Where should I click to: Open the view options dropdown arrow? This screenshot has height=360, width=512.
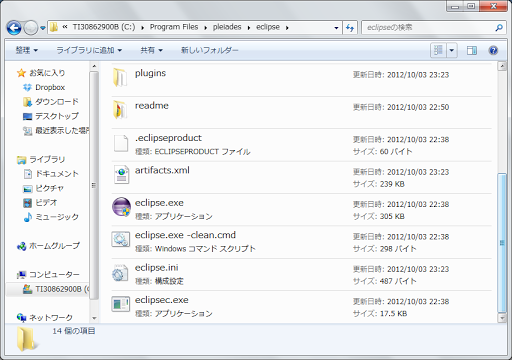[x=452, y=51]
